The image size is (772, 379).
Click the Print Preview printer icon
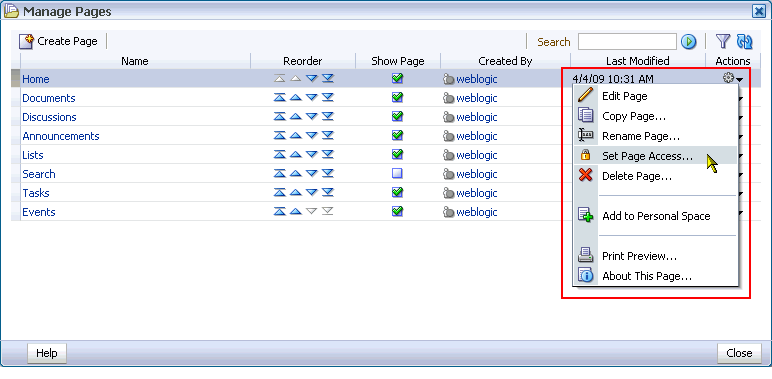(585, 255)
